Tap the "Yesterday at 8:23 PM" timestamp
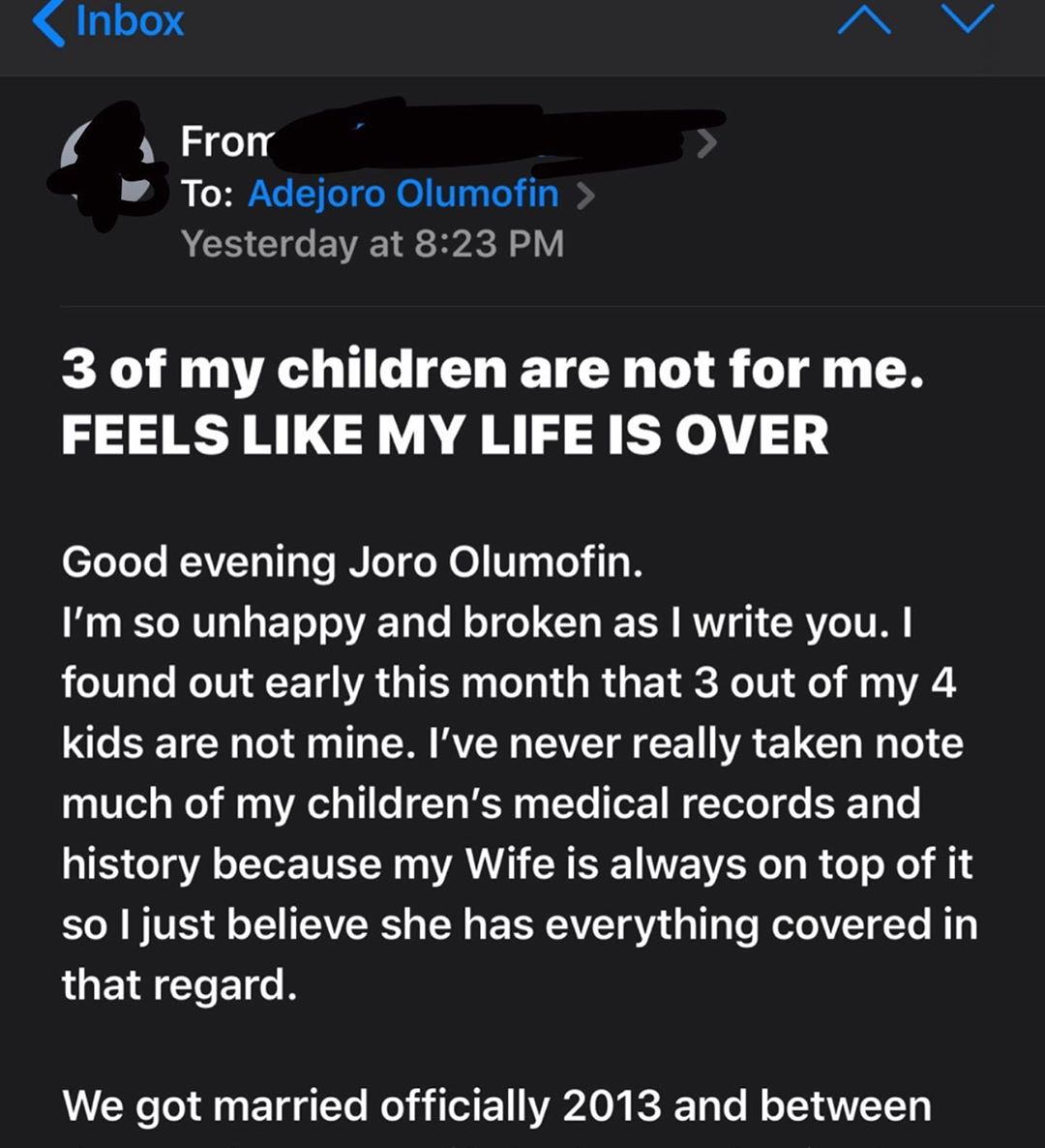 pyautogui.click(x=373, y=244)
